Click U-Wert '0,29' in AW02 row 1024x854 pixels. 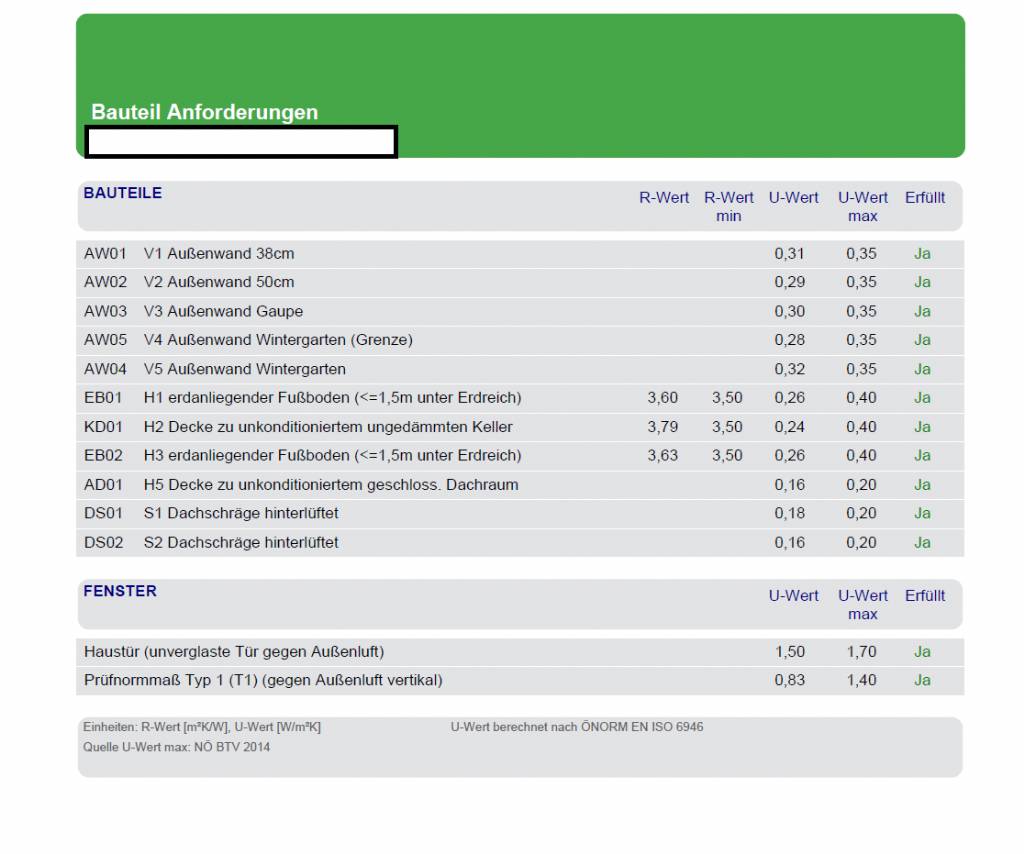tap(790, 282)
